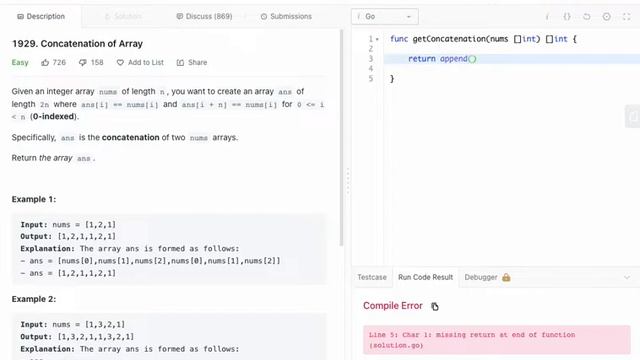This screenshot has height=360, width=640.
Task: Click the Debugger lock icon
Action: tap(506, 277)
